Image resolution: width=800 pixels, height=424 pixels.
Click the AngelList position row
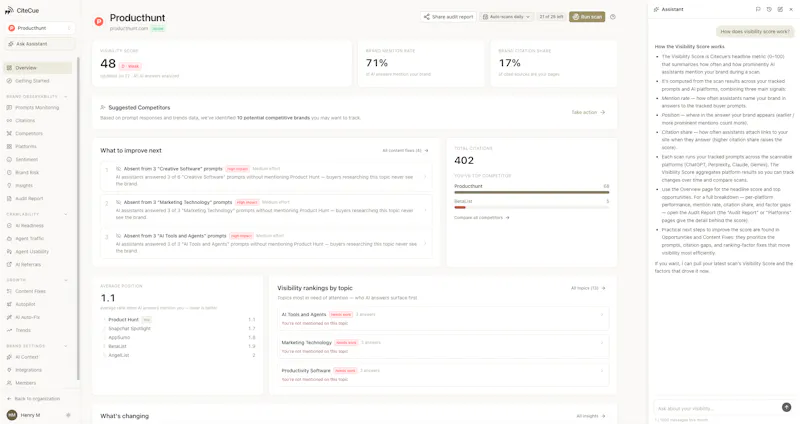coord(179,355)
